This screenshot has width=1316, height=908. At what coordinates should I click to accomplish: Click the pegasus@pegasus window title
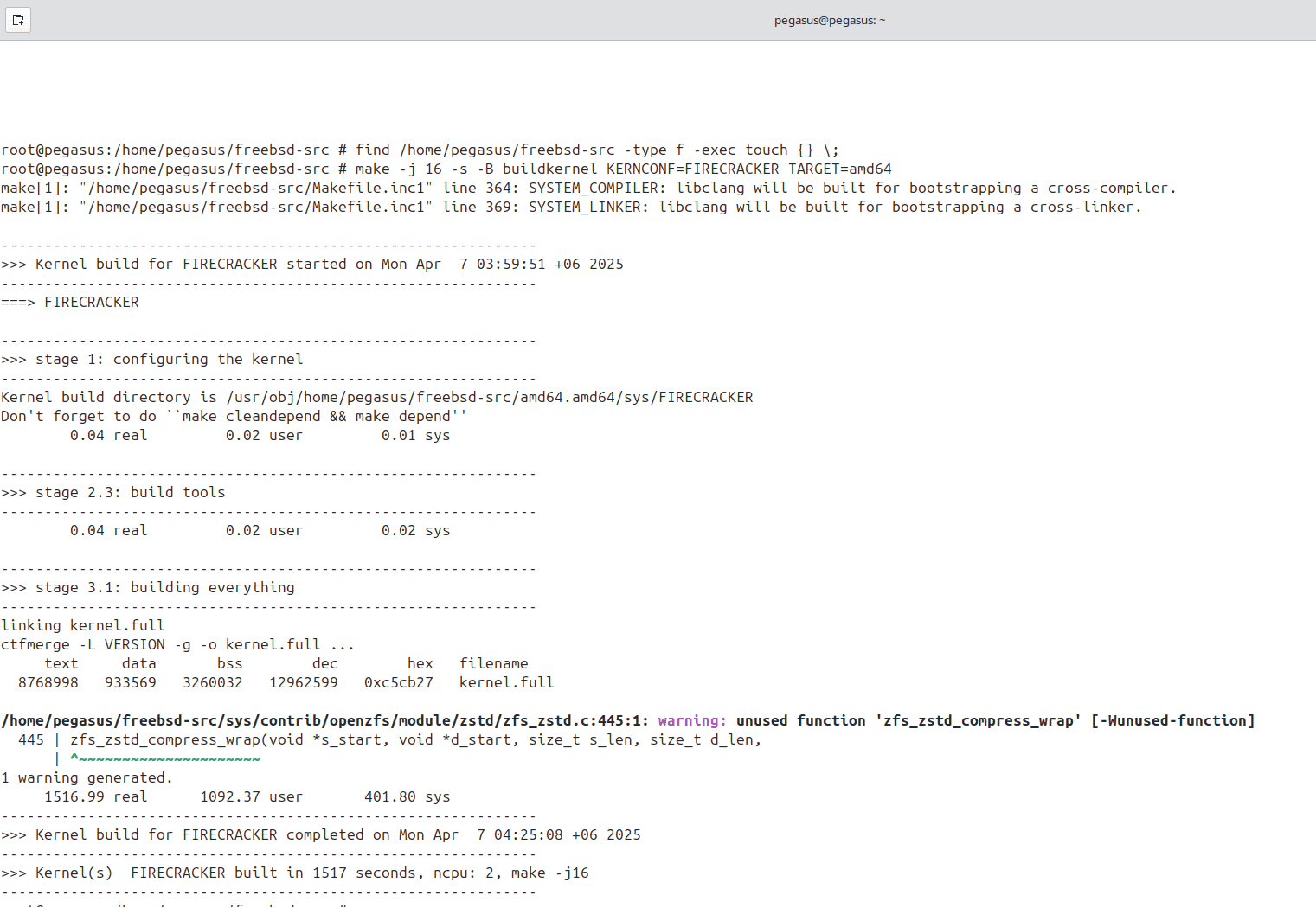click(829, 21)
